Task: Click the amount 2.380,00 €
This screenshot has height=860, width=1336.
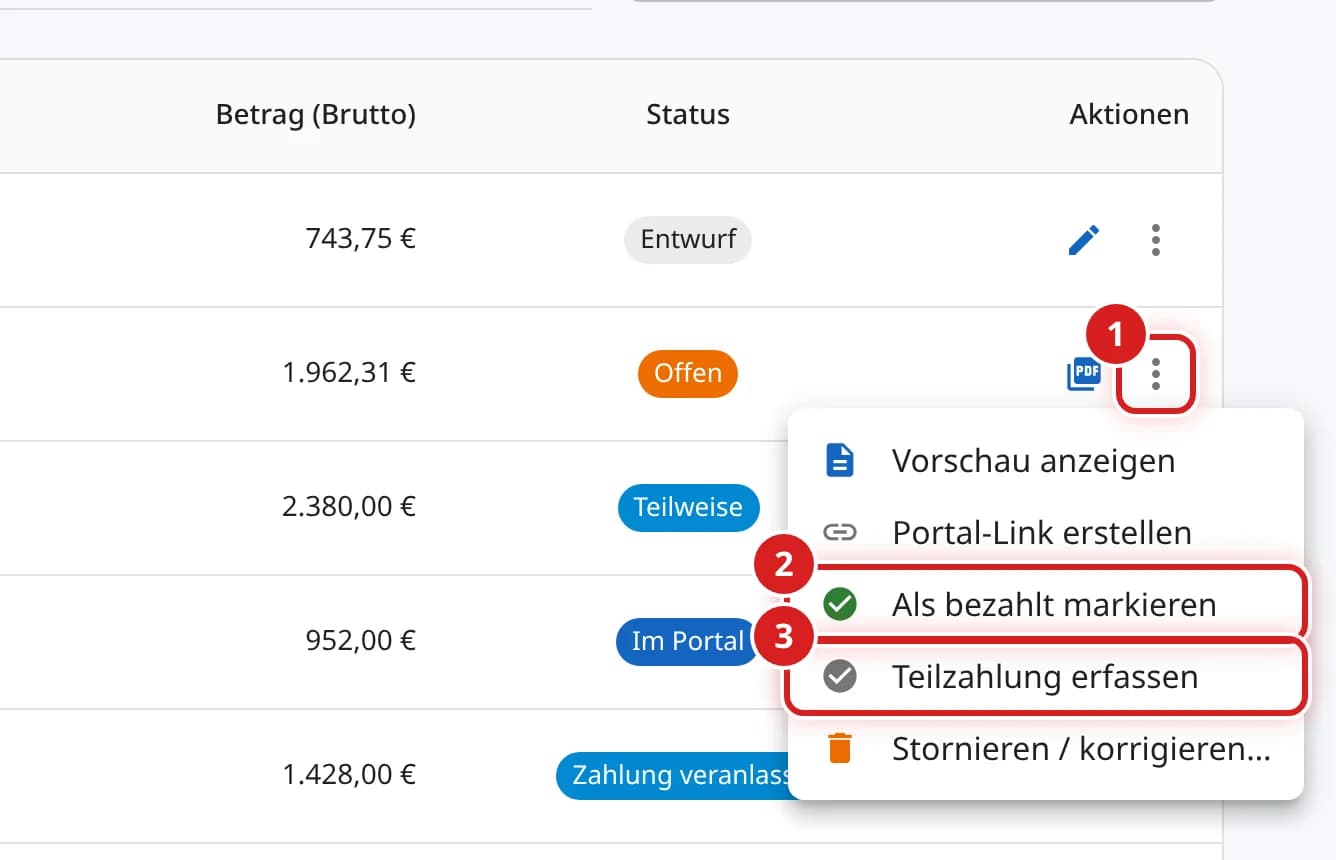Action: click(x=349, y=507)
